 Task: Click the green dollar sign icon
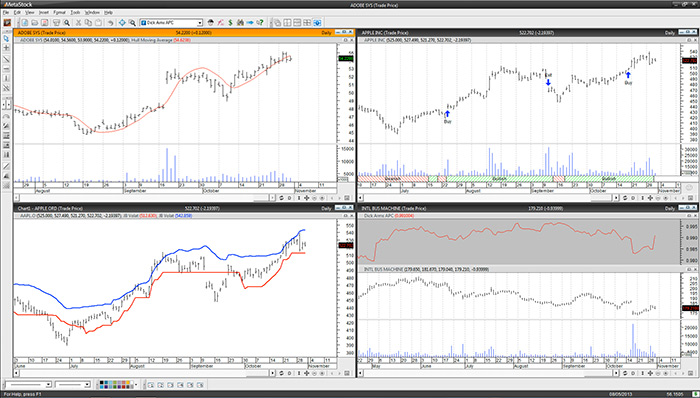[230, 22]
